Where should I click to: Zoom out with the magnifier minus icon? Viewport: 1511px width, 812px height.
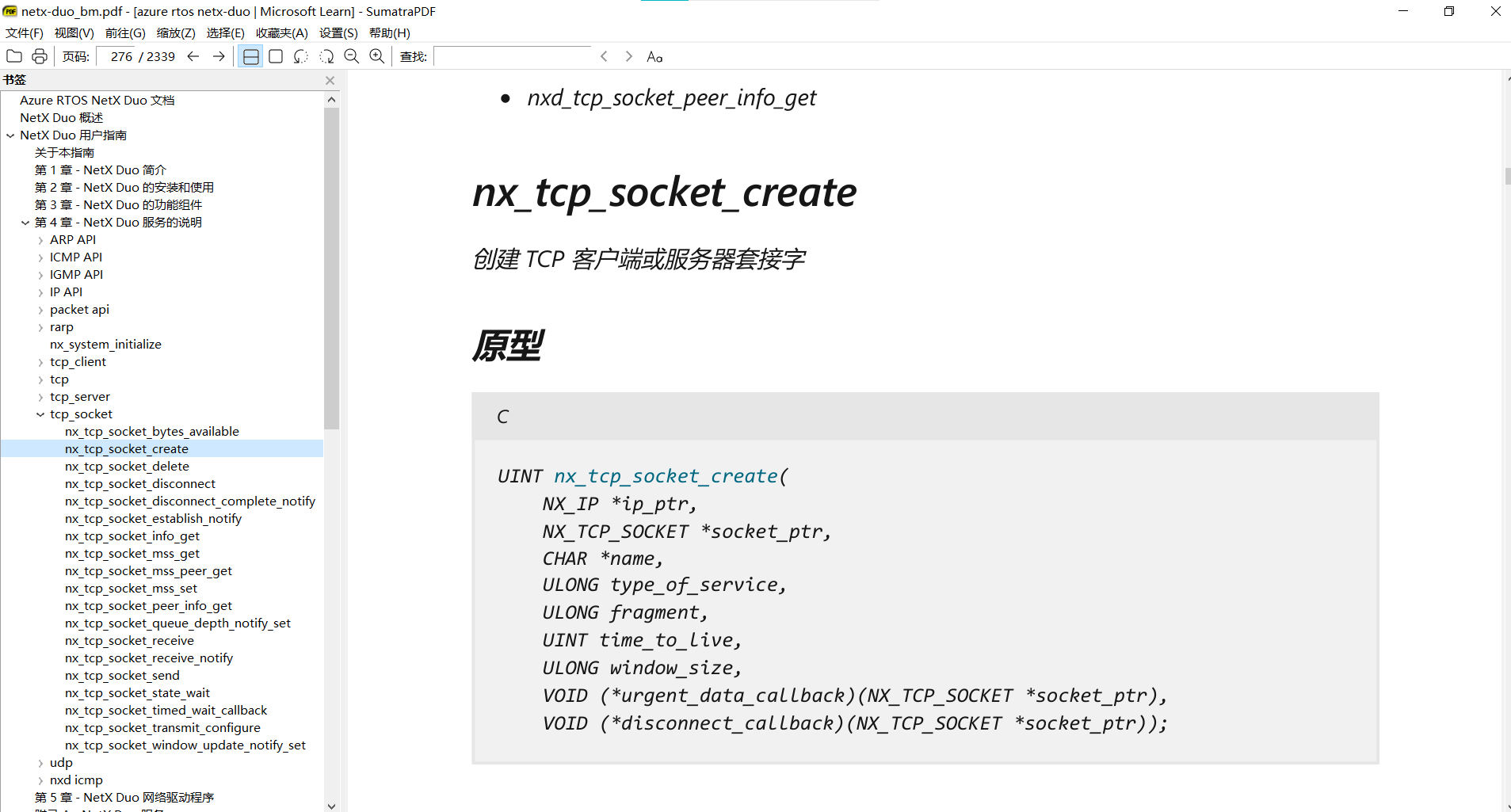(x=352, y=56)
